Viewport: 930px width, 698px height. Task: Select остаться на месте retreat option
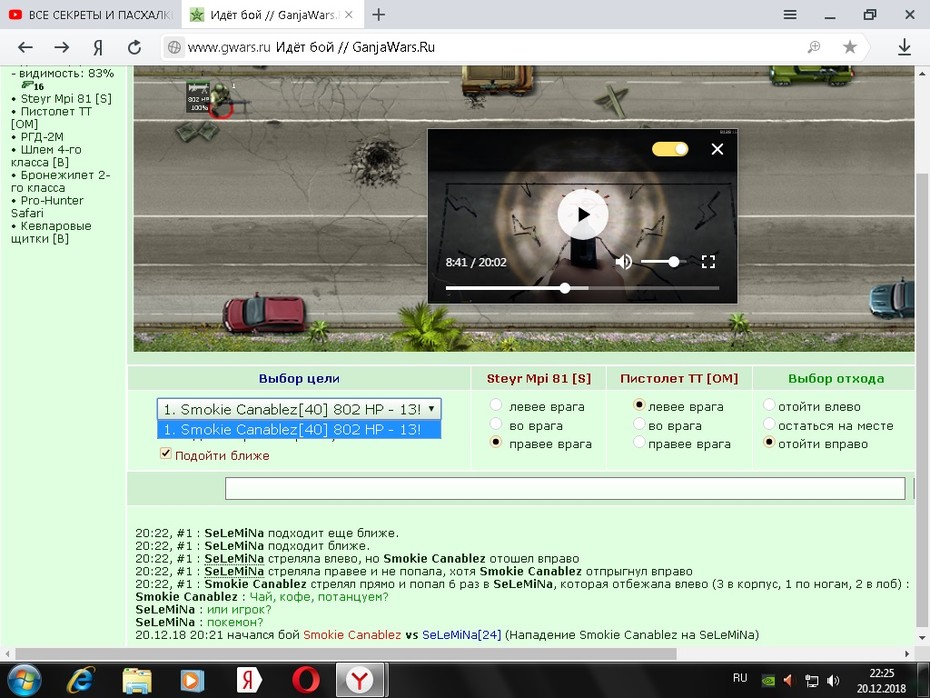tap(769, 424)
